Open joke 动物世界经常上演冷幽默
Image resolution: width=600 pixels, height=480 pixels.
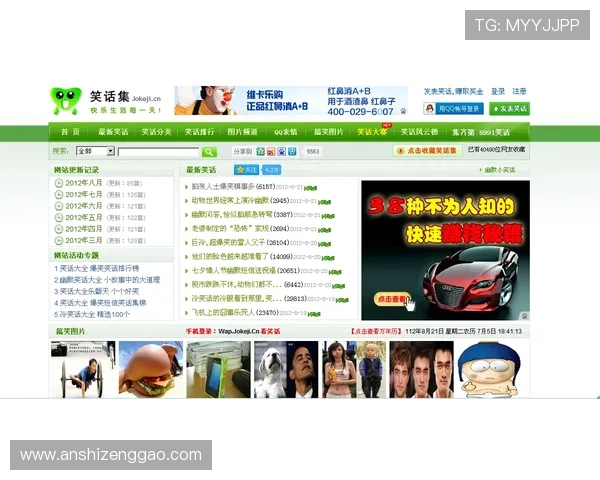coord(230,201)
